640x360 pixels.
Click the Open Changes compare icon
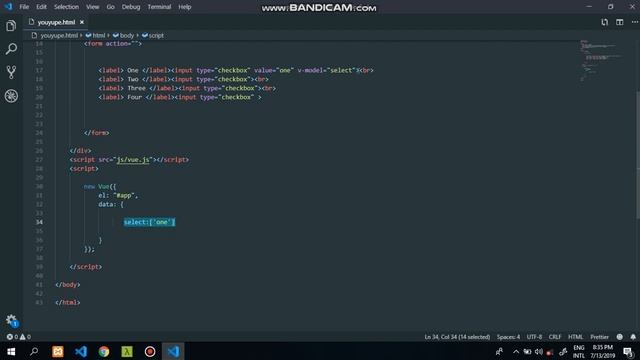pyautogui.click(x=604, y=22)
